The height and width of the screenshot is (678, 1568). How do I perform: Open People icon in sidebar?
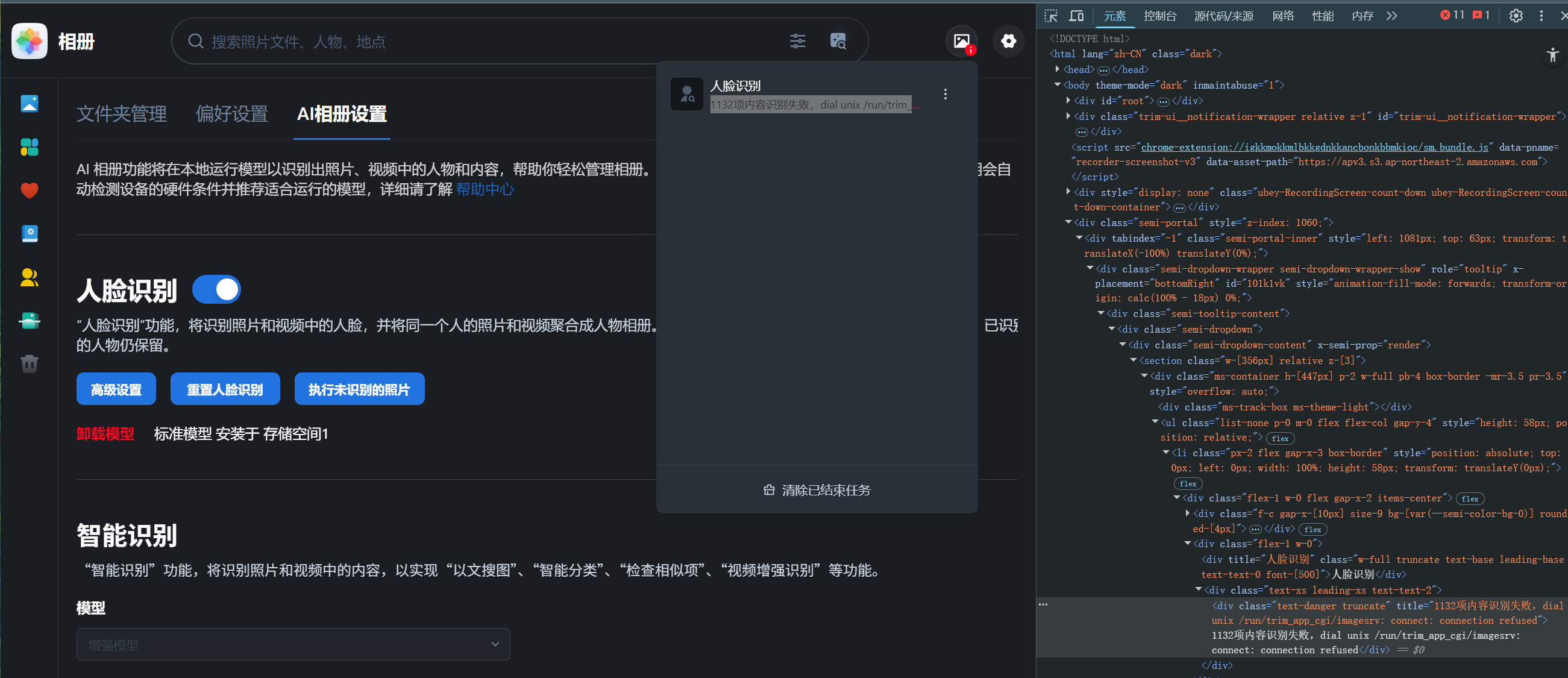tap(29, 278)
